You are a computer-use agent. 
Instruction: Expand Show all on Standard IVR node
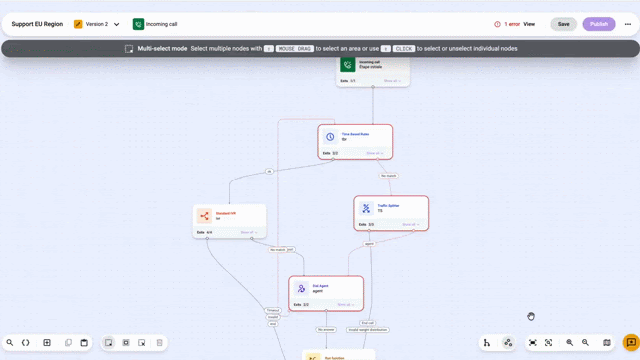[249, 232]
